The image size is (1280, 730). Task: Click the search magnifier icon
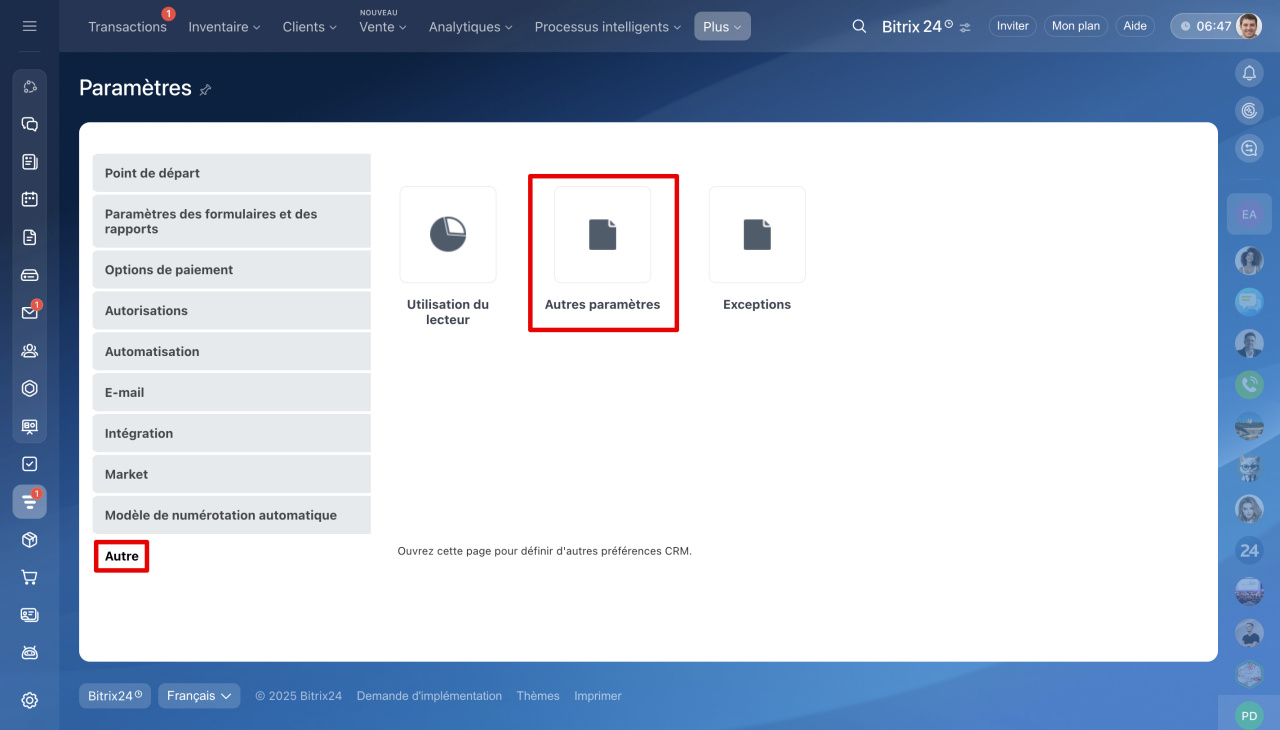coord(859,26)
